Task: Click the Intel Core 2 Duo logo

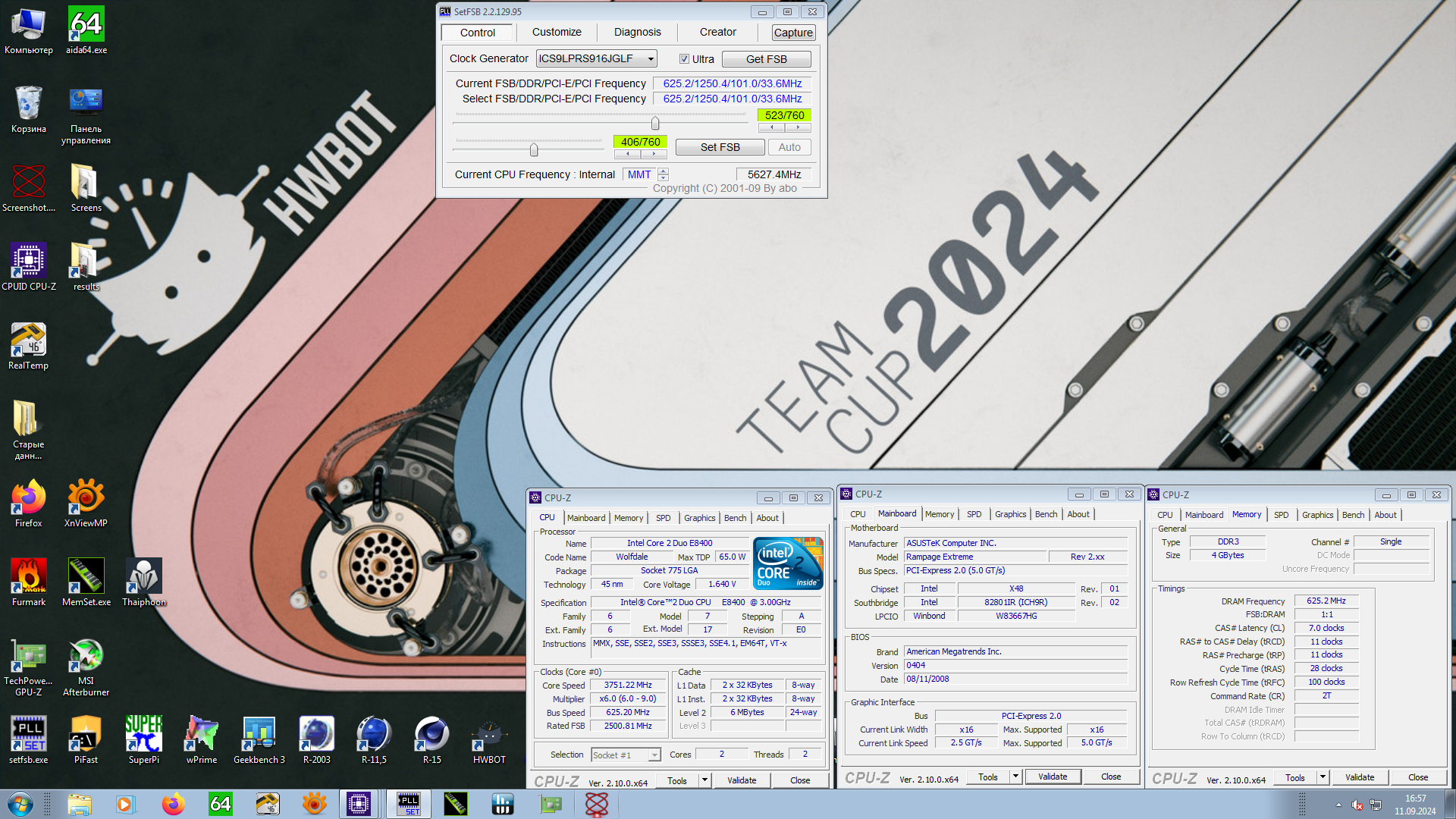Action: (x=788, y=563)
